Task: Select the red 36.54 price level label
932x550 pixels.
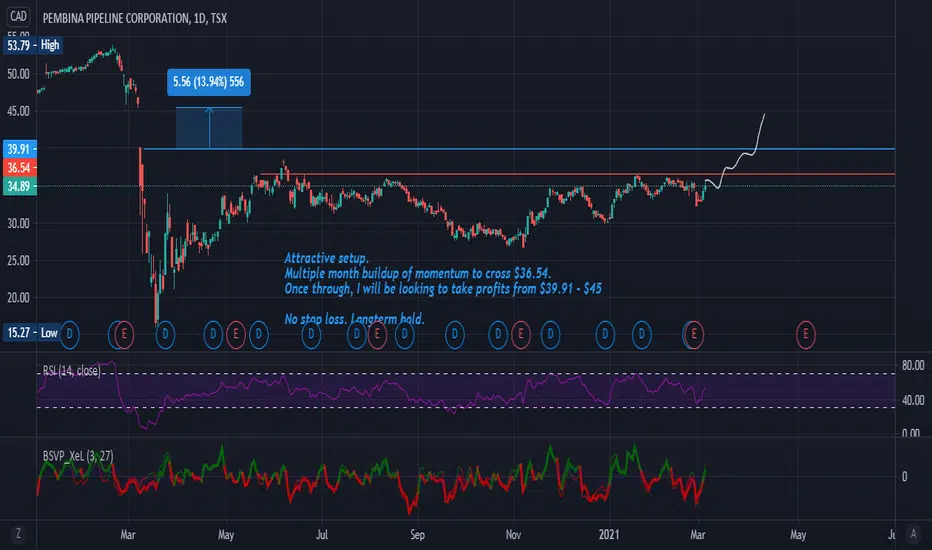Action: pos(20,168)
